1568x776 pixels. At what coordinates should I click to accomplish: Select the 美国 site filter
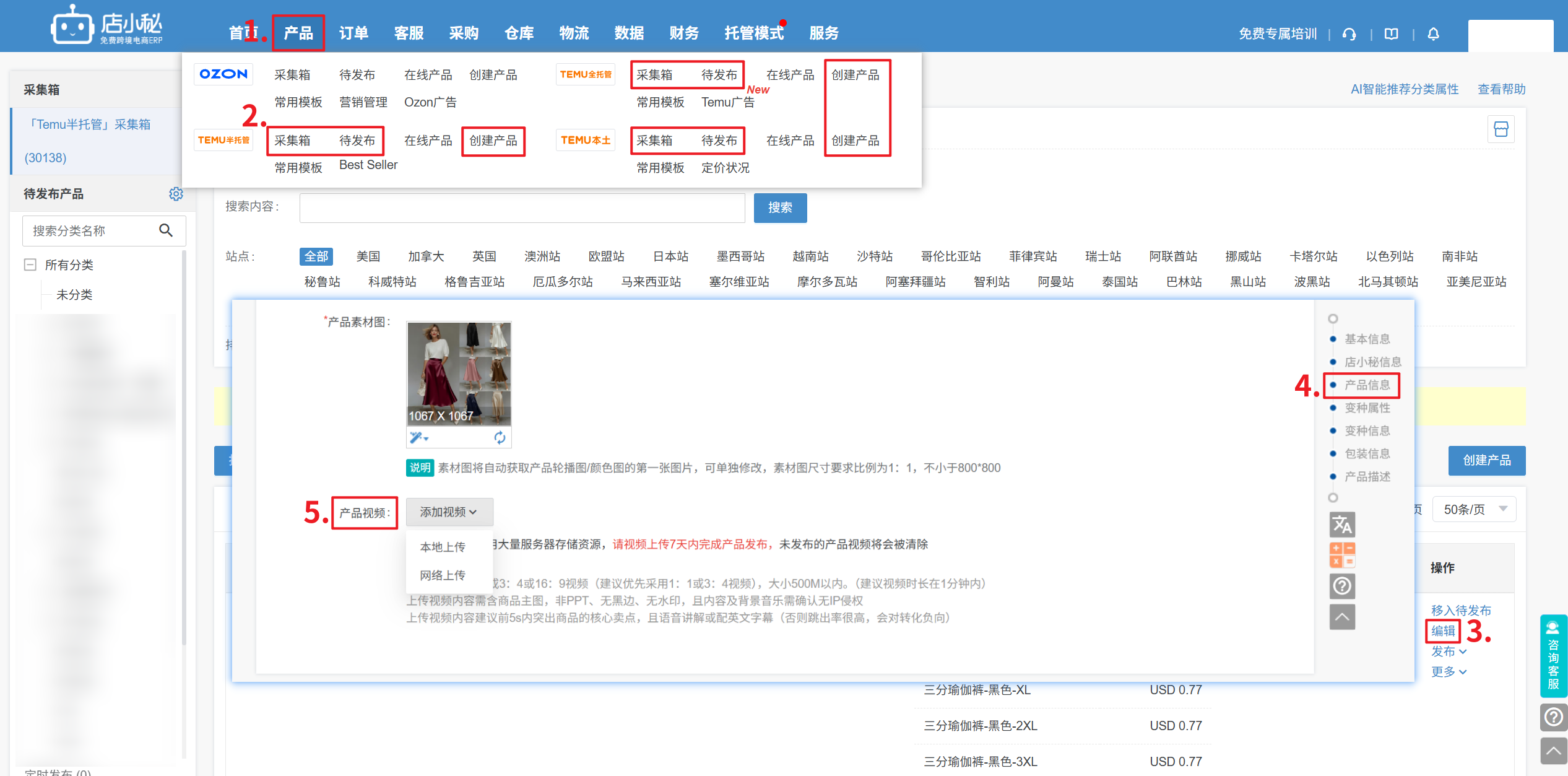368,256
